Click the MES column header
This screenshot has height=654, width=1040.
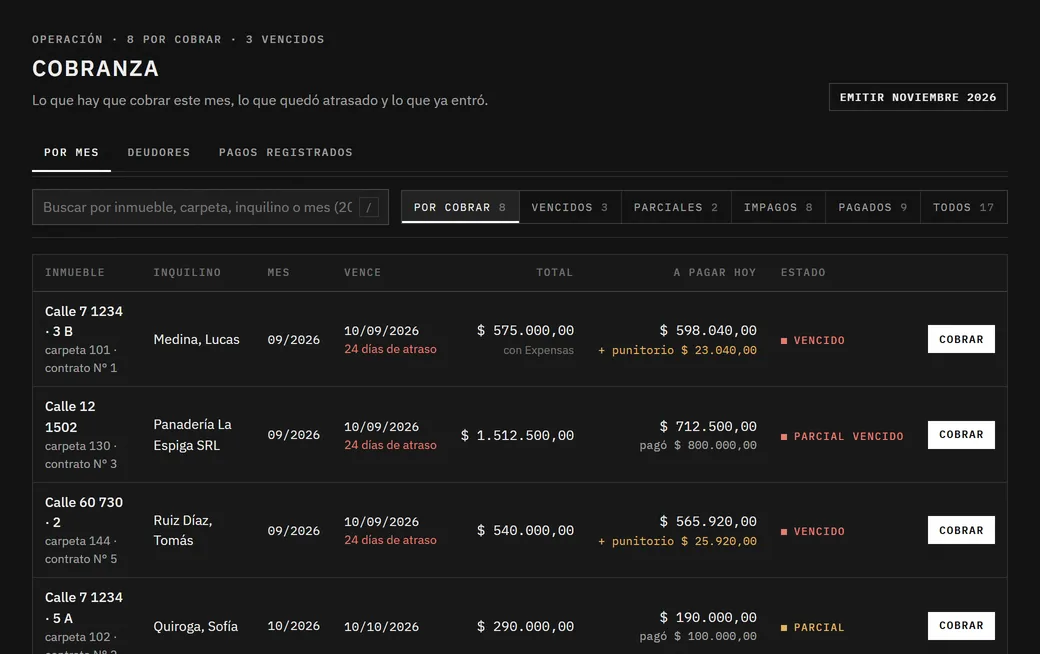pos(279,273)
